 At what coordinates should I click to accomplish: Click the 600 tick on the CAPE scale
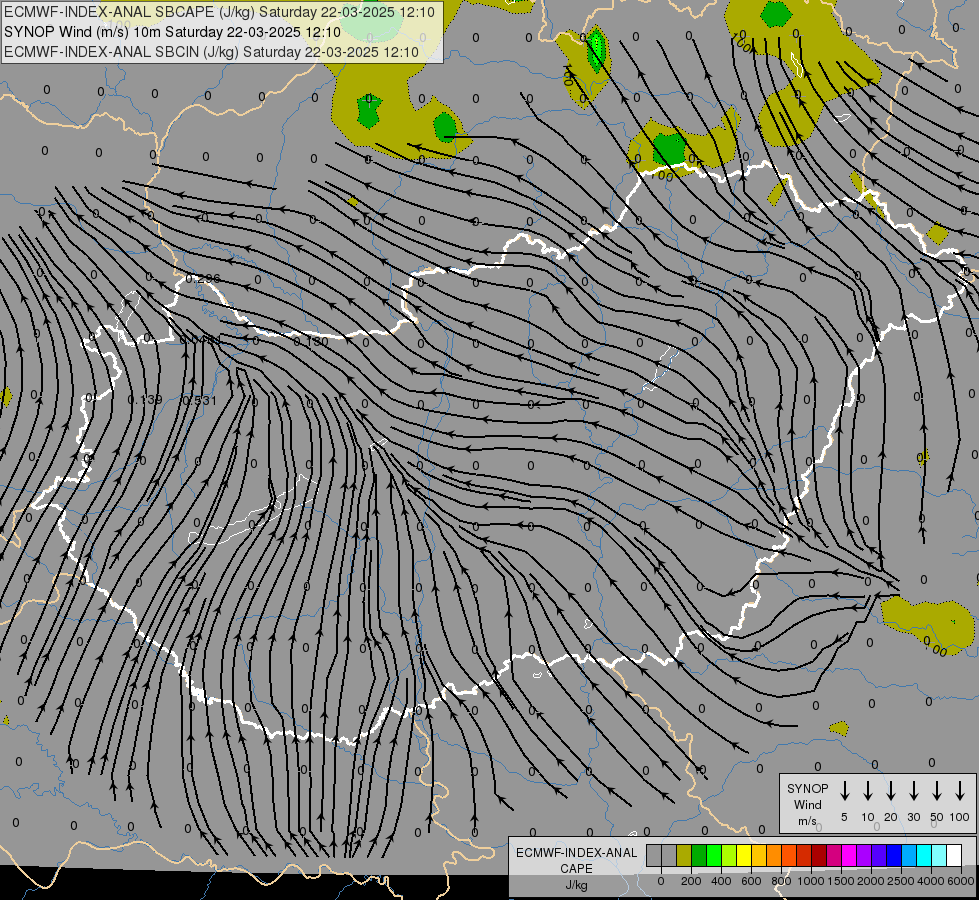(751, 881)
